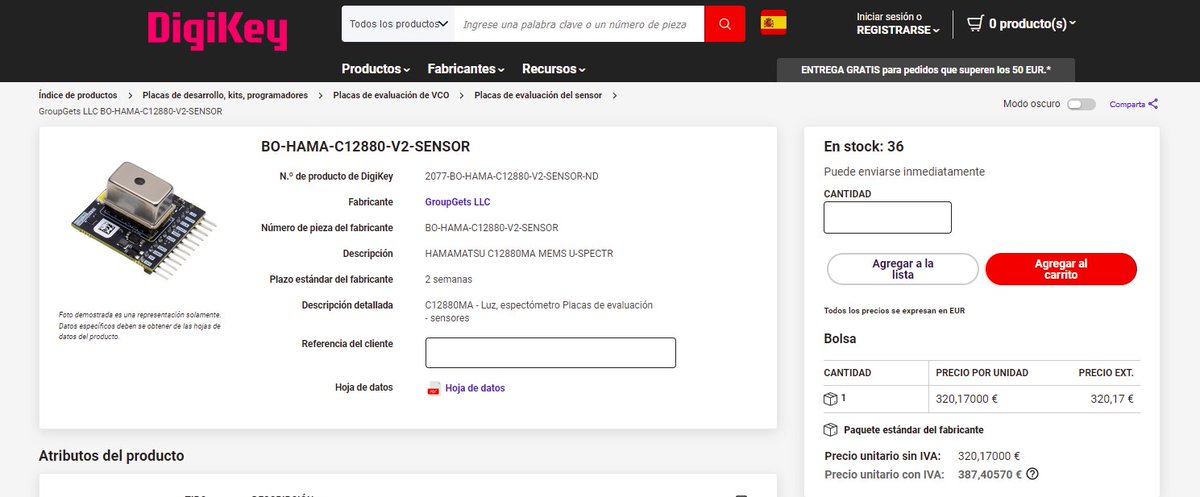1200x497 pixels.
Task: Click the '2 semanas' lead time value
Action: [x=448, y=280]
